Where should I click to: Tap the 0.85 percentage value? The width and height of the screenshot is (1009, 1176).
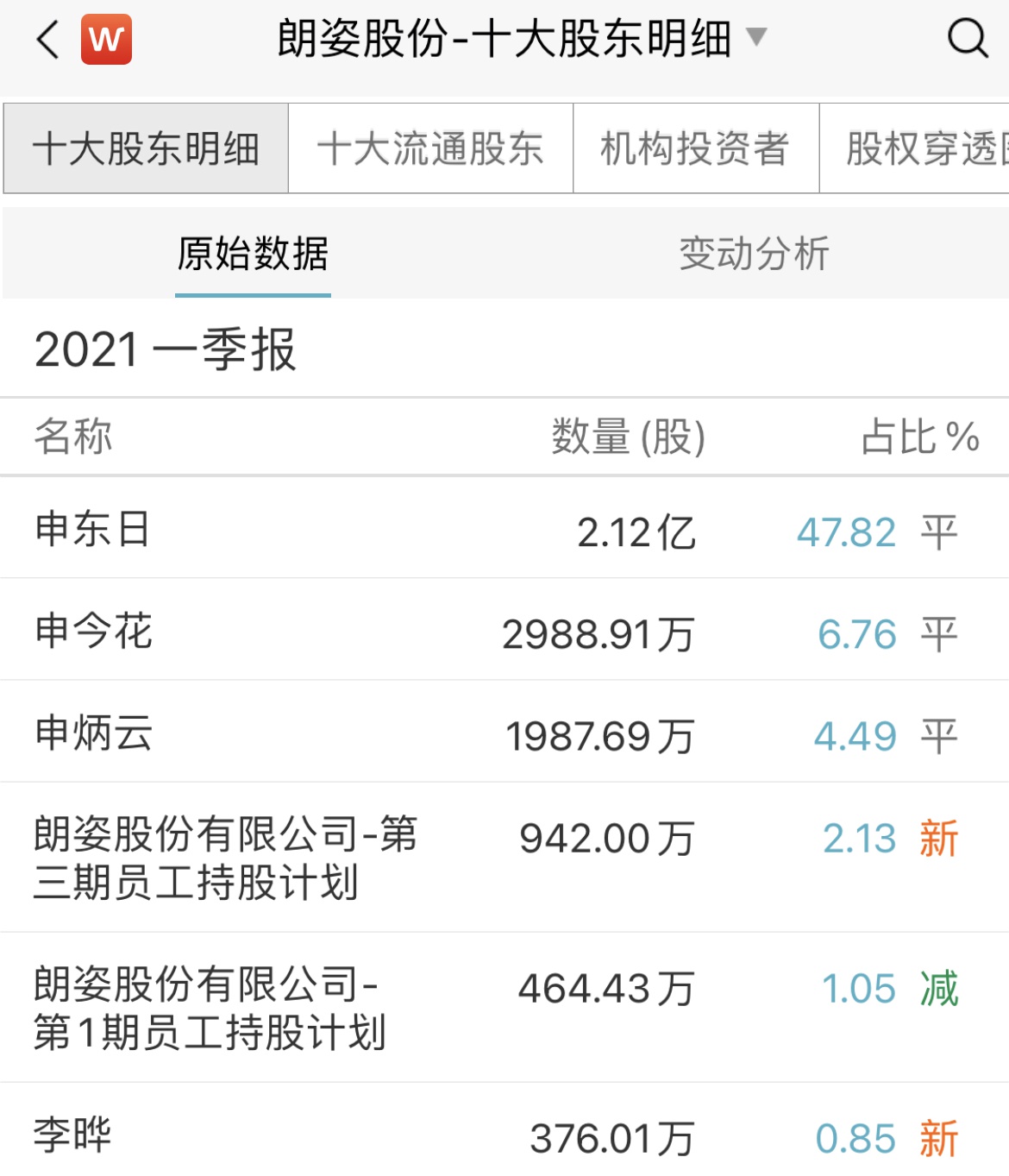pos(856,1139)
